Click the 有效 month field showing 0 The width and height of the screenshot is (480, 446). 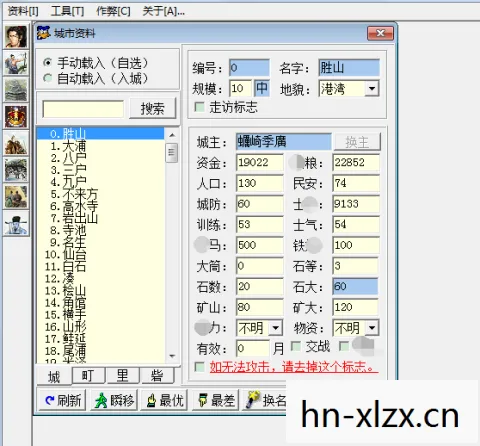(x=253, y=348)
